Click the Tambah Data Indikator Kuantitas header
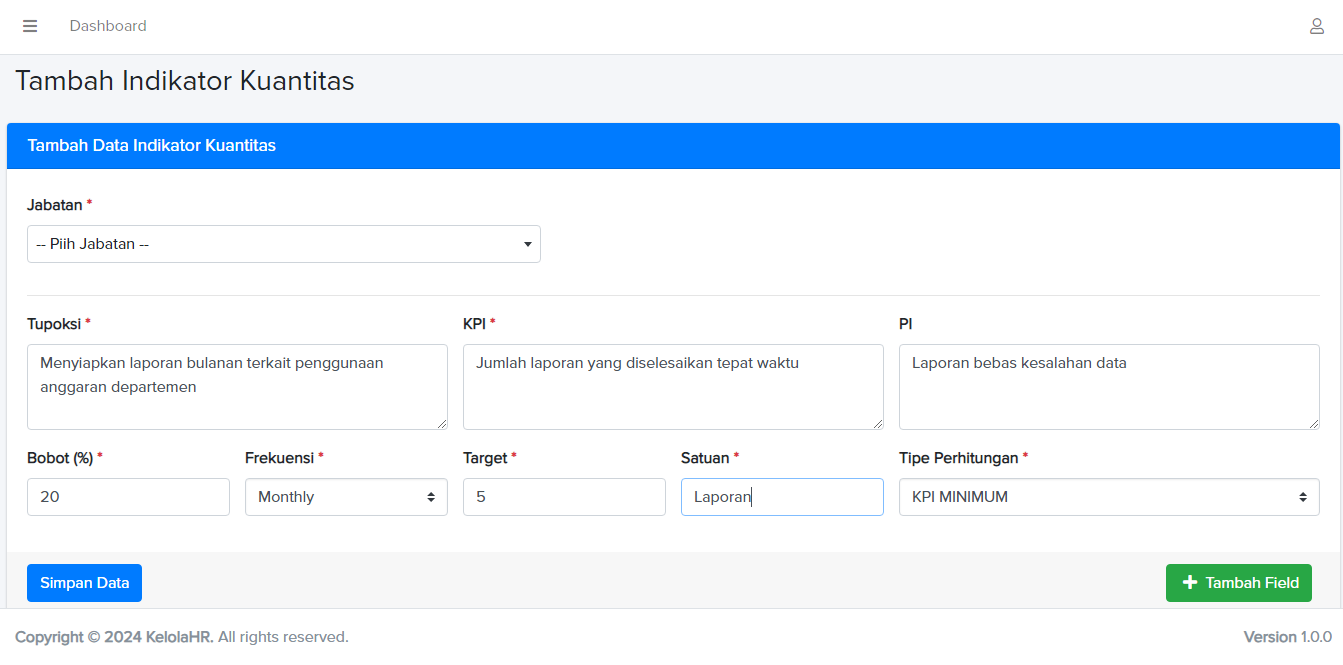 pos(151,146)
